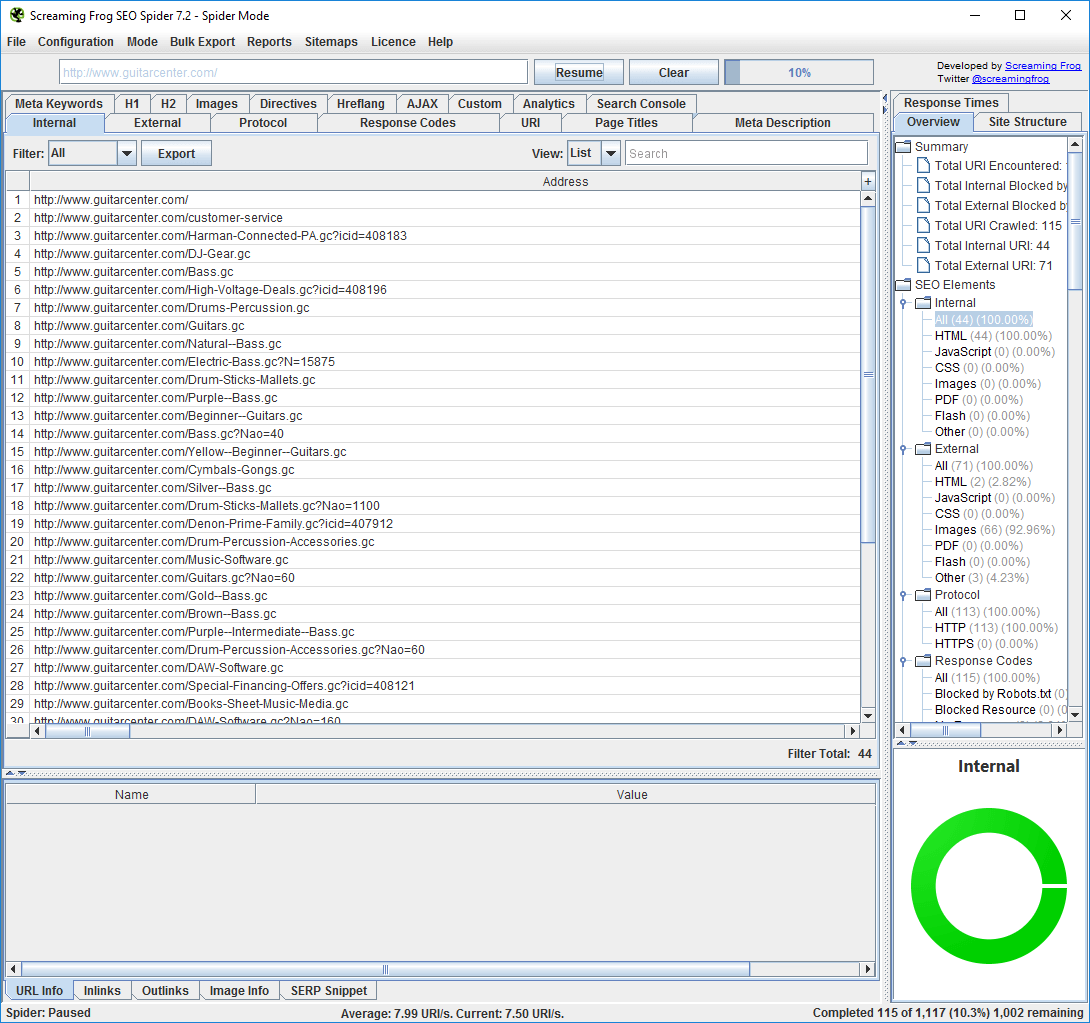Switch to the Response Codes tab
Viewport: 1090px width, 1023px height.
pyautogui.click(x=408, y=123)
